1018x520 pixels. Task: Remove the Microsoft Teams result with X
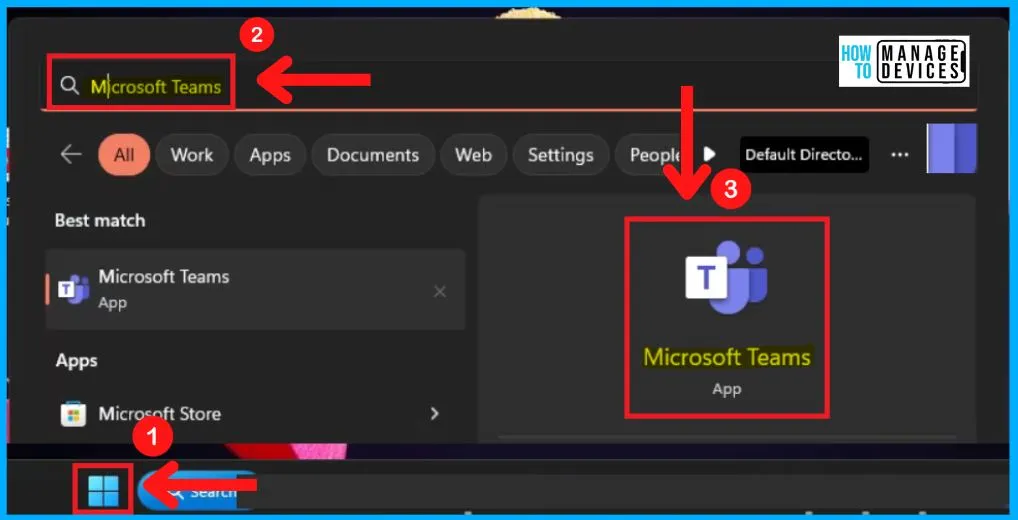[x=440, y=291]
